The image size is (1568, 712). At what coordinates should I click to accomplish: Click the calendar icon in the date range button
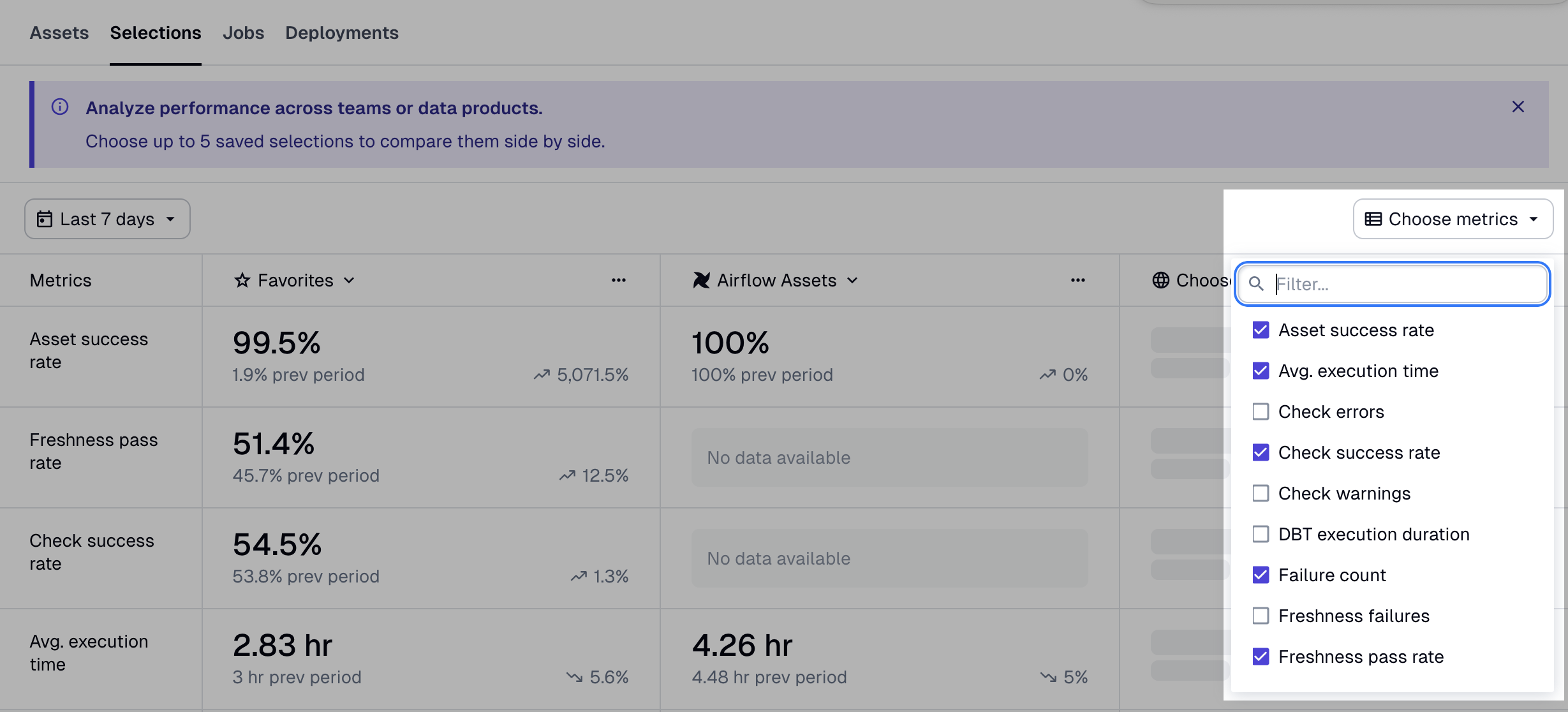coord(43,219)
